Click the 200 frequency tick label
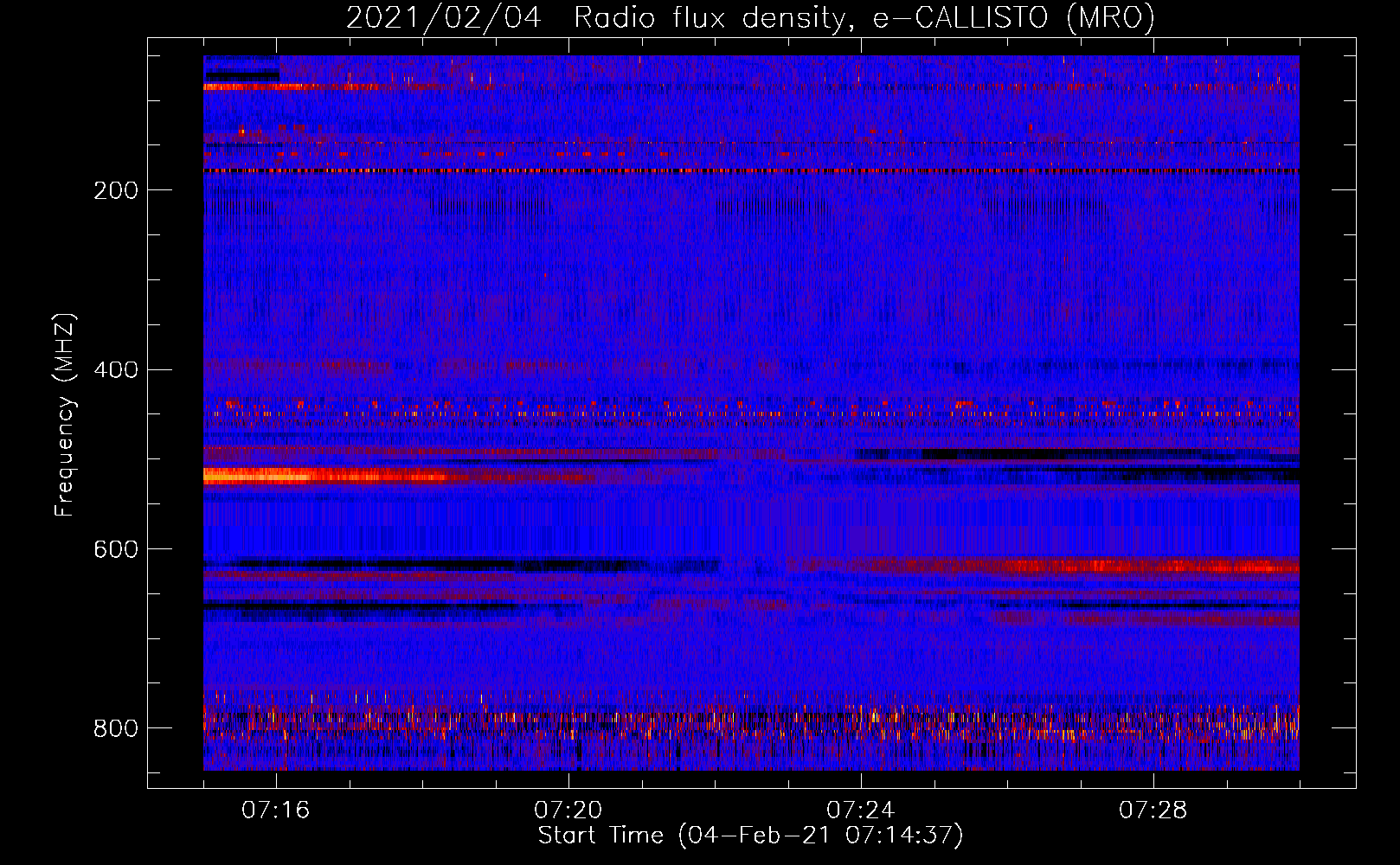 pyautogui.click(x=116, y=190)
